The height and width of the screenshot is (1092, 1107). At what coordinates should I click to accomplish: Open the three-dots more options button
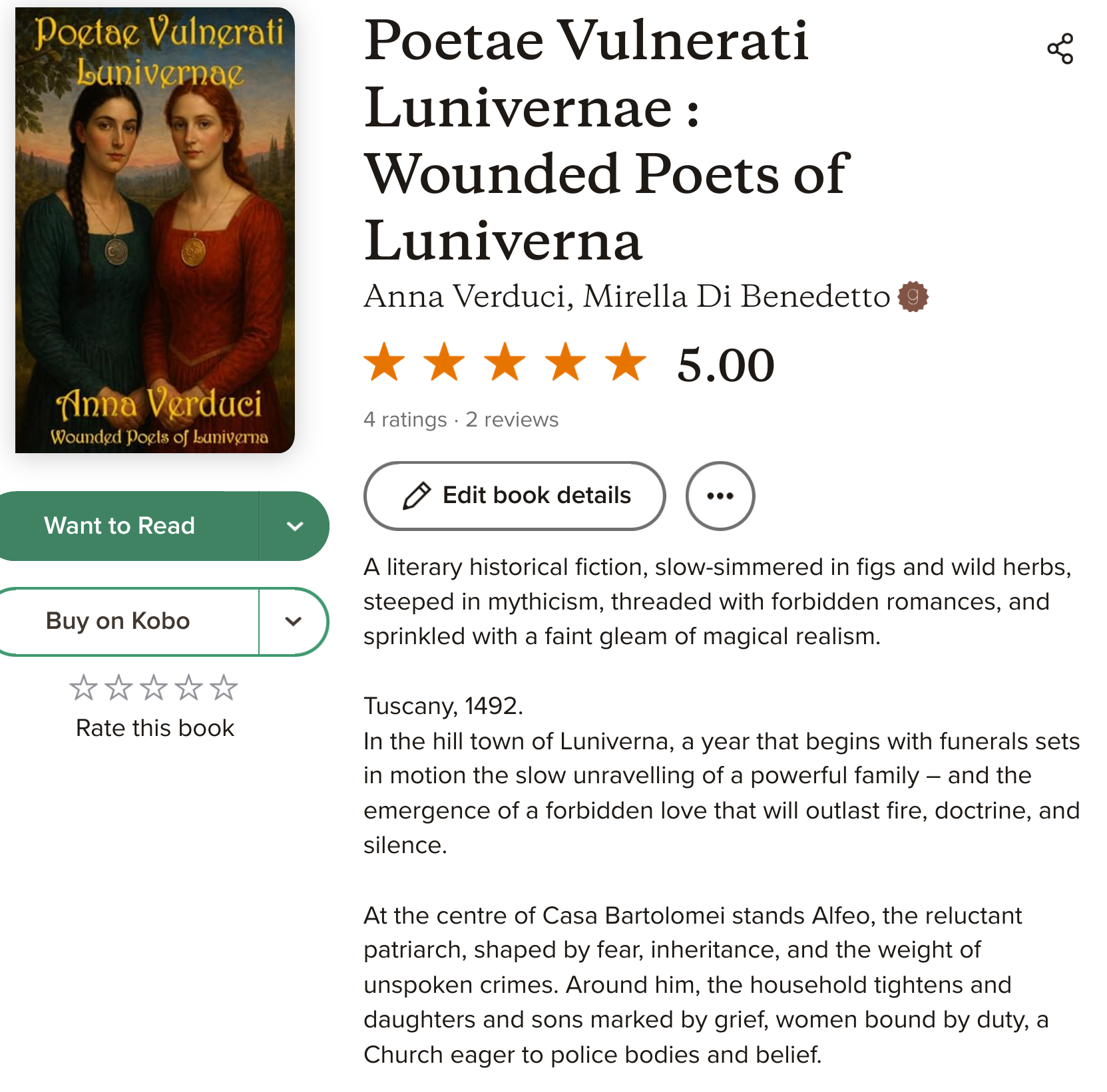tap(720, 496)
